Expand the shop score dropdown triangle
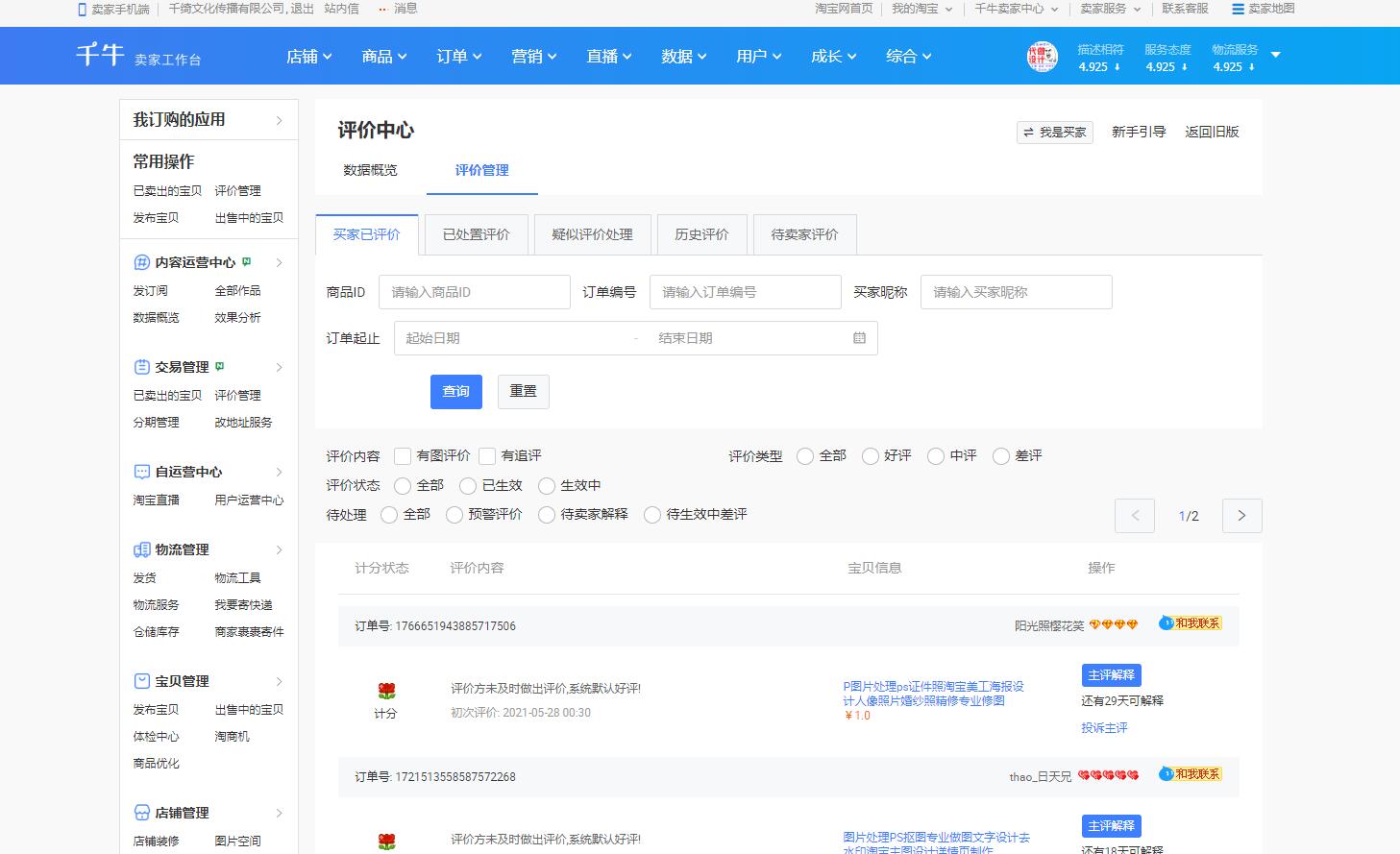 pyautogui.click(x=1276, y=55)
